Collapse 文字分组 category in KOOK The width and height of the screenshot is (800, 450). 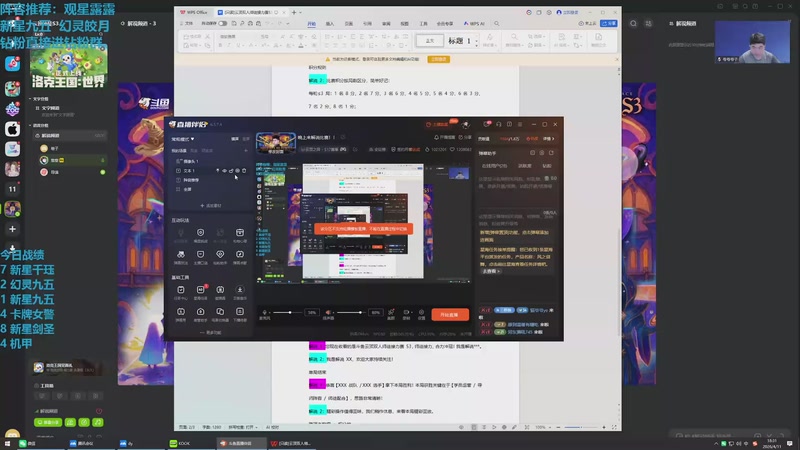pyautogui.click(x=40, y=99)
